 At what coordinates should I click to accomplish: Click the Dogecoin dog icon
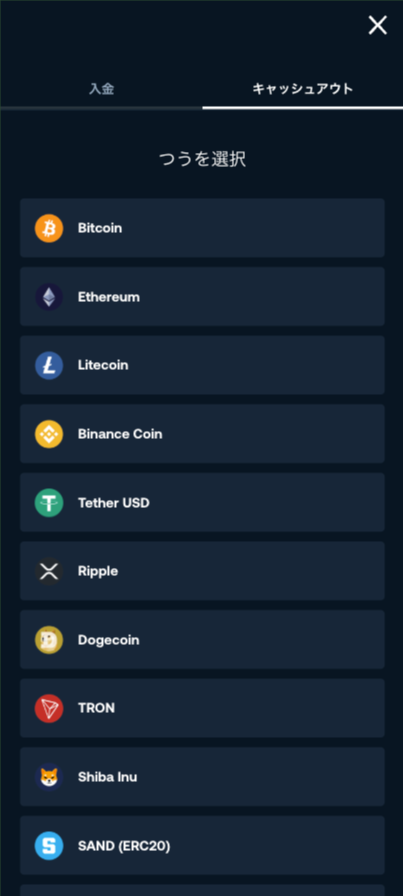tap(49, 640)
